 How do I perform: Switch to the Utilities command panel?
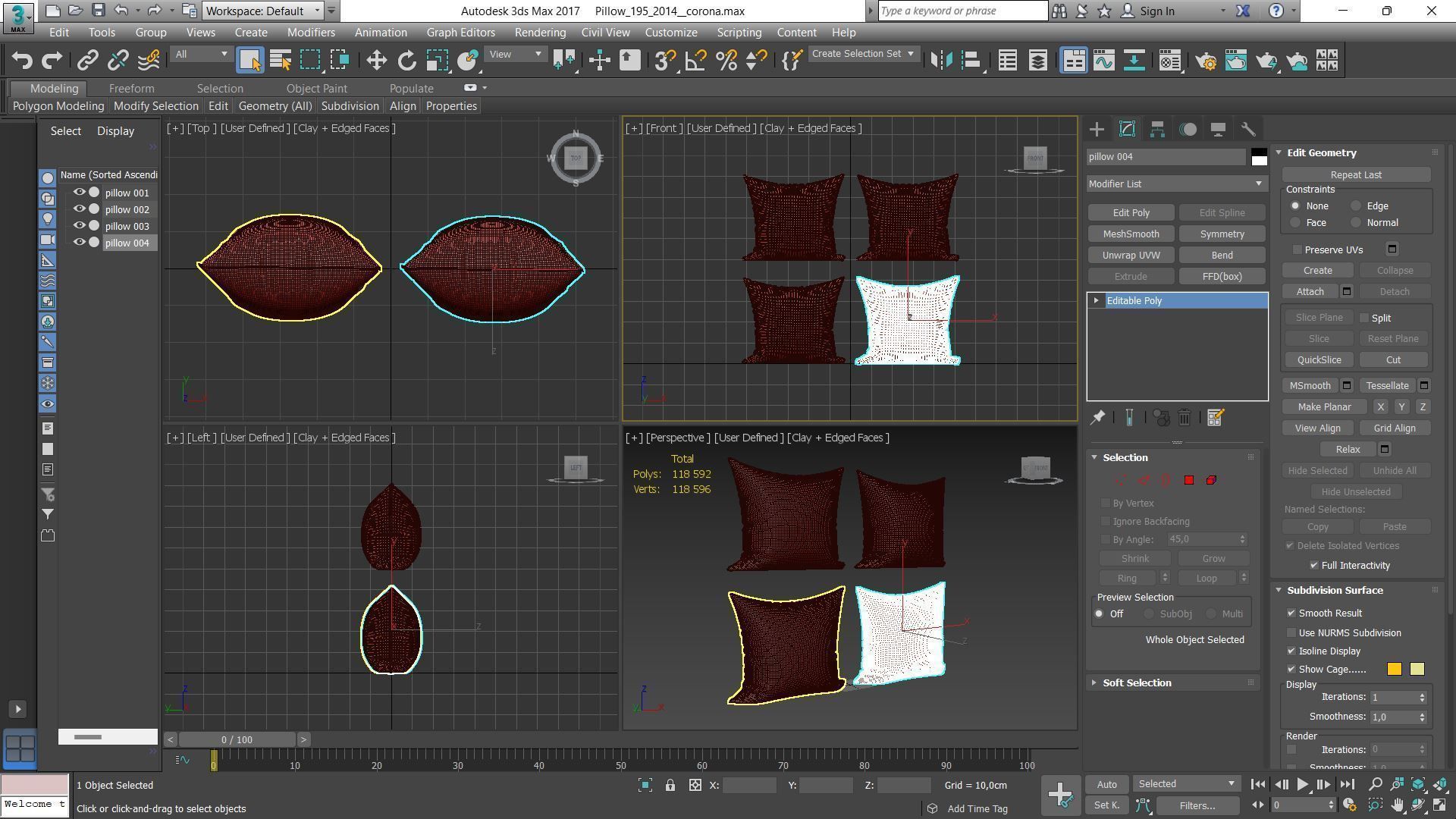1248,130
